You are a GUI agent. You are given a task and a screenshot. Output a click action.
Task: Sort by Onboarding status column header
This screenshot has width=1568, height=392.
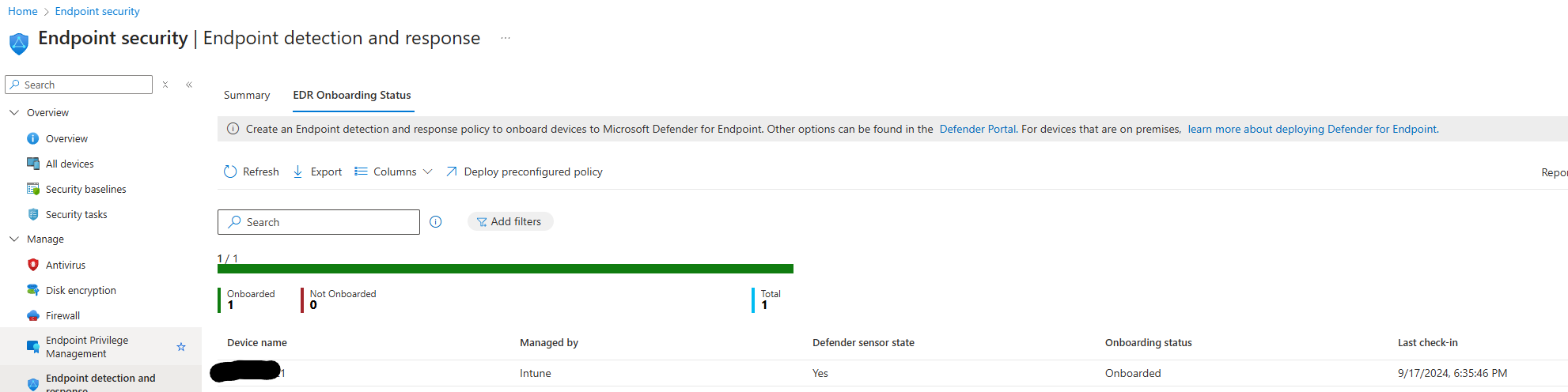click(1149, 342)
